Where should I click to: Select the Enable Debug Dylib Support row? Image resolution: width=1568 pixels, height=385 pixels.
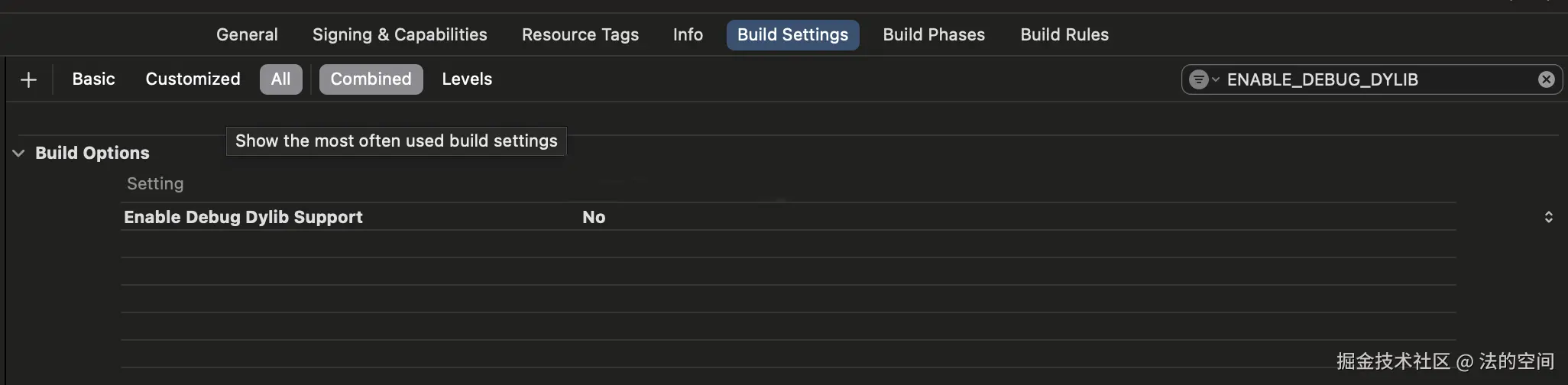pos(243,217)
